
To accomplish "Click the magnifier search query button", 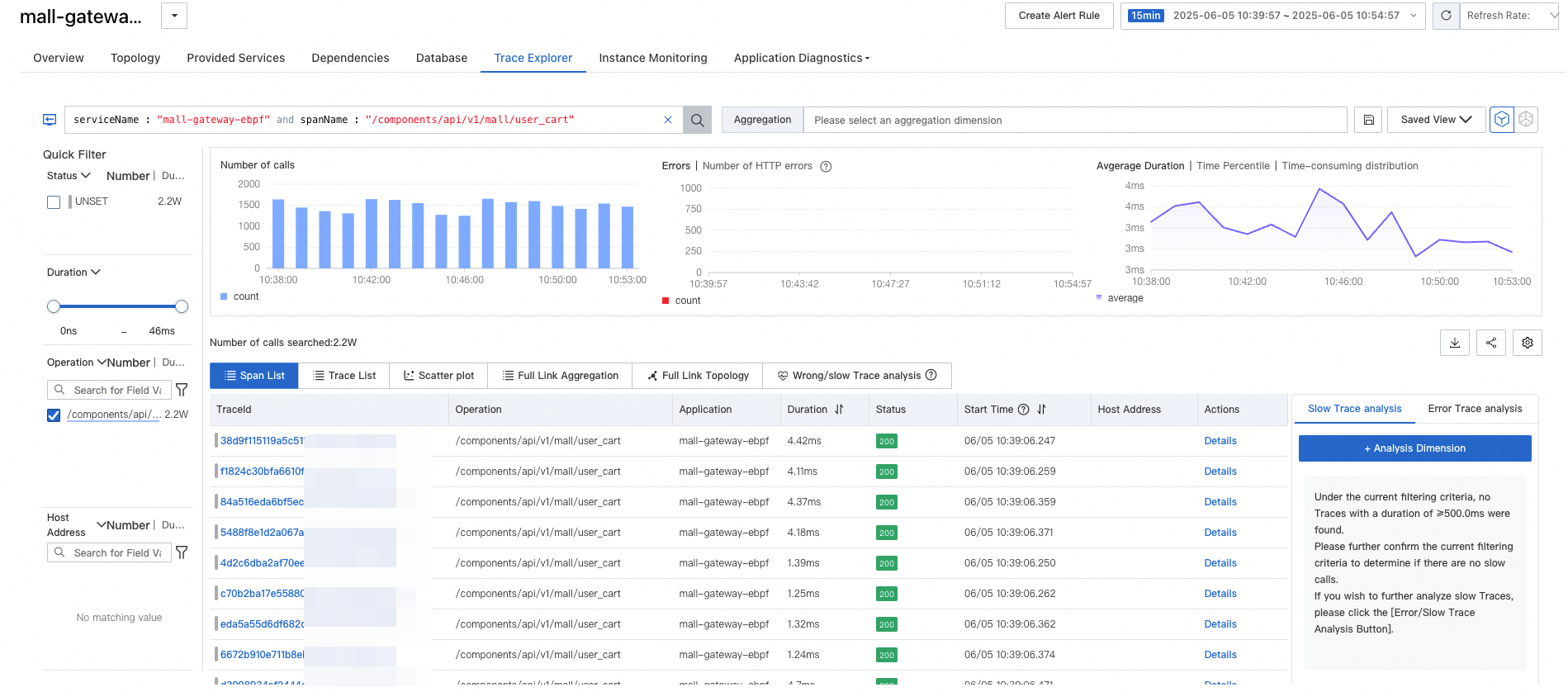I will 698,121.
